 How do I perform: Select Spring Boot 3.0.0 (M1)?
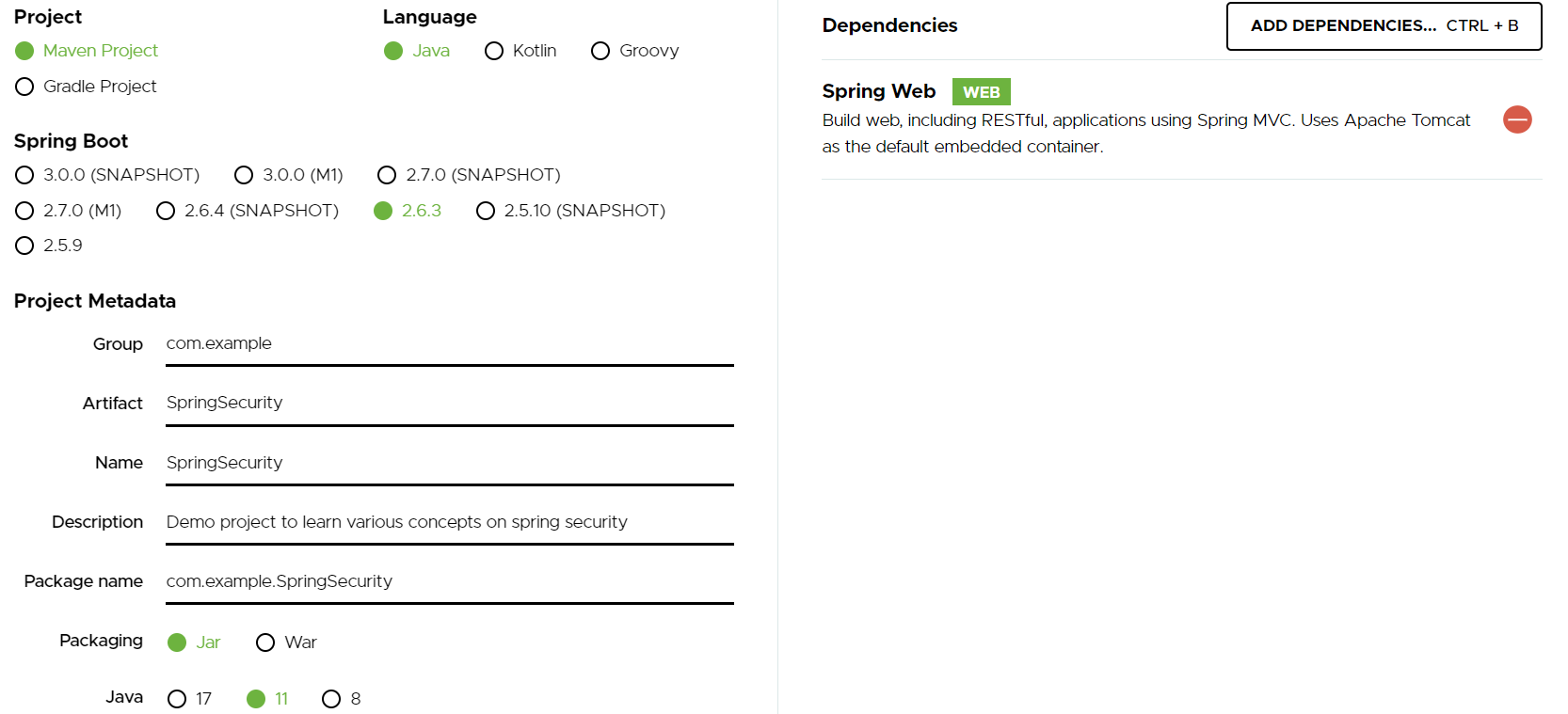tap(244, 175)
